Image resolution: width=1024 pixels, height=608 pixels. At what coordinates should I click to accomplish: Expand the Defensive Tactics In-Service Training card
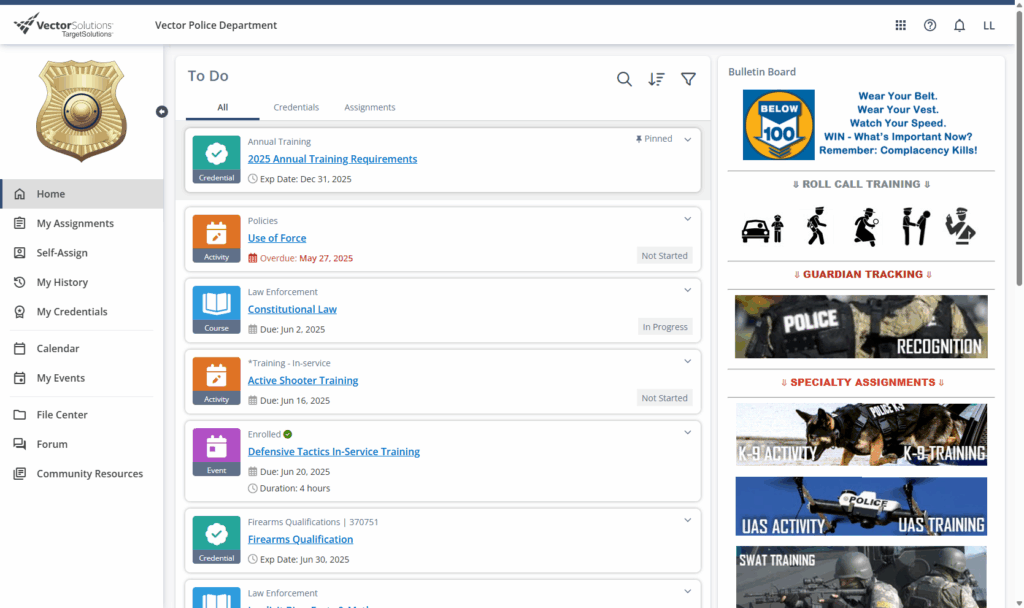coord(687,432)
